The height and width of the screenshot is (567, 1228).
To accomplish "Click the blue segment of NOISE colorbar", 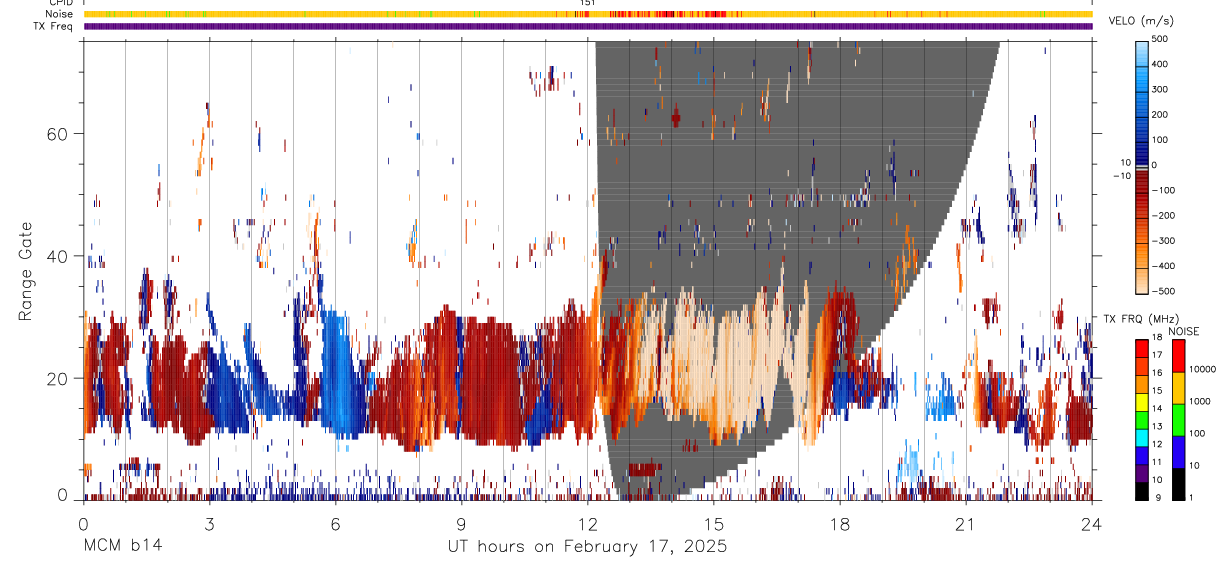I will click(x=1178, y=450).
